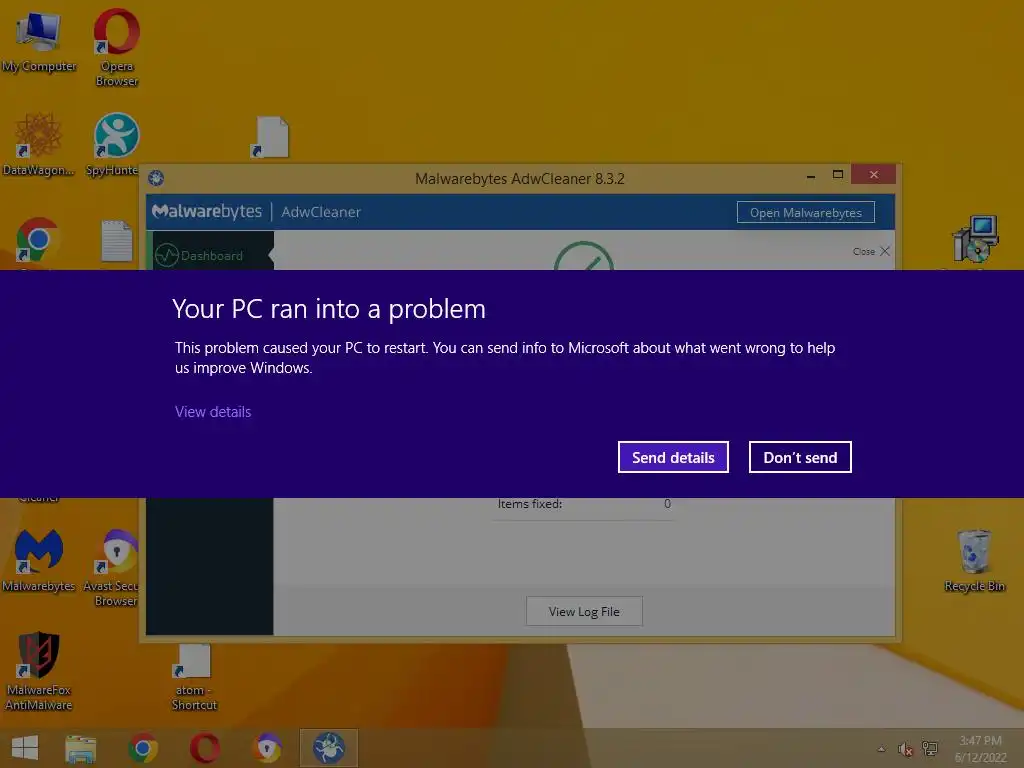Click the Windows Start button

[25, 748]
